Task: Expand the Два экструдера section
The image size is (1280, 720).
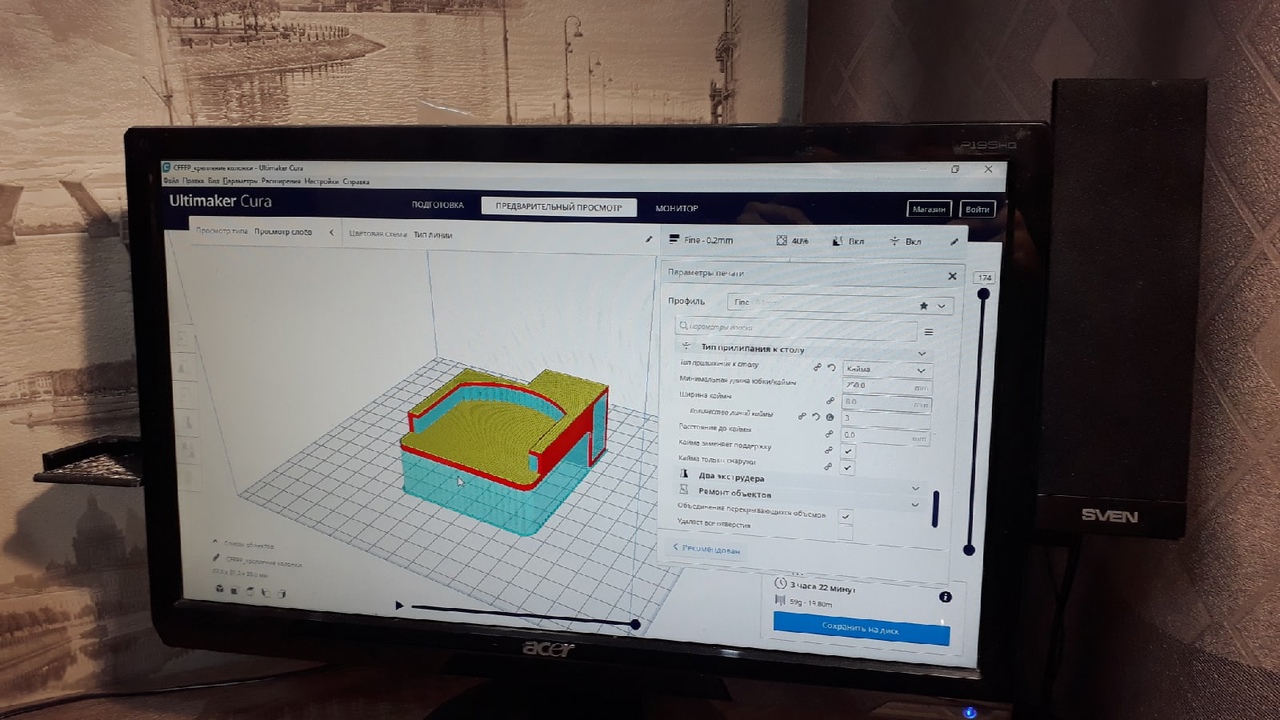Action: (x=915, y=488)
